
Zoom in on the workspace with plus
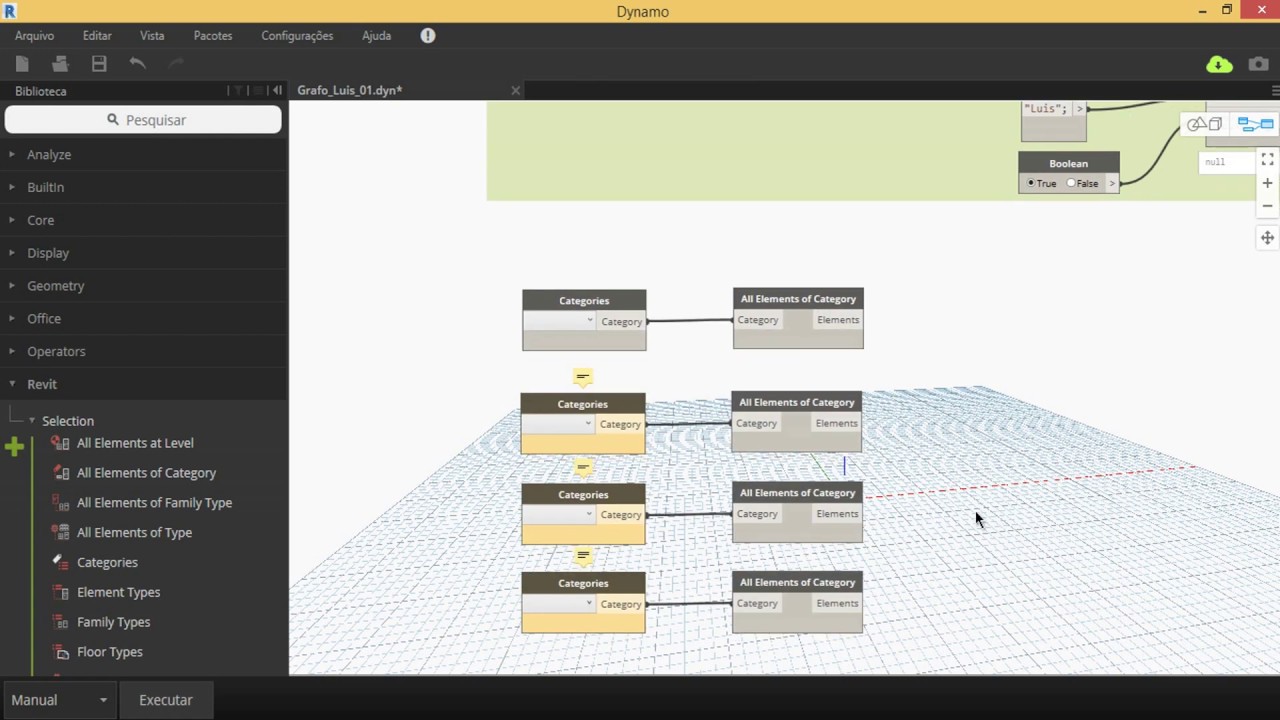[1267, 183]
